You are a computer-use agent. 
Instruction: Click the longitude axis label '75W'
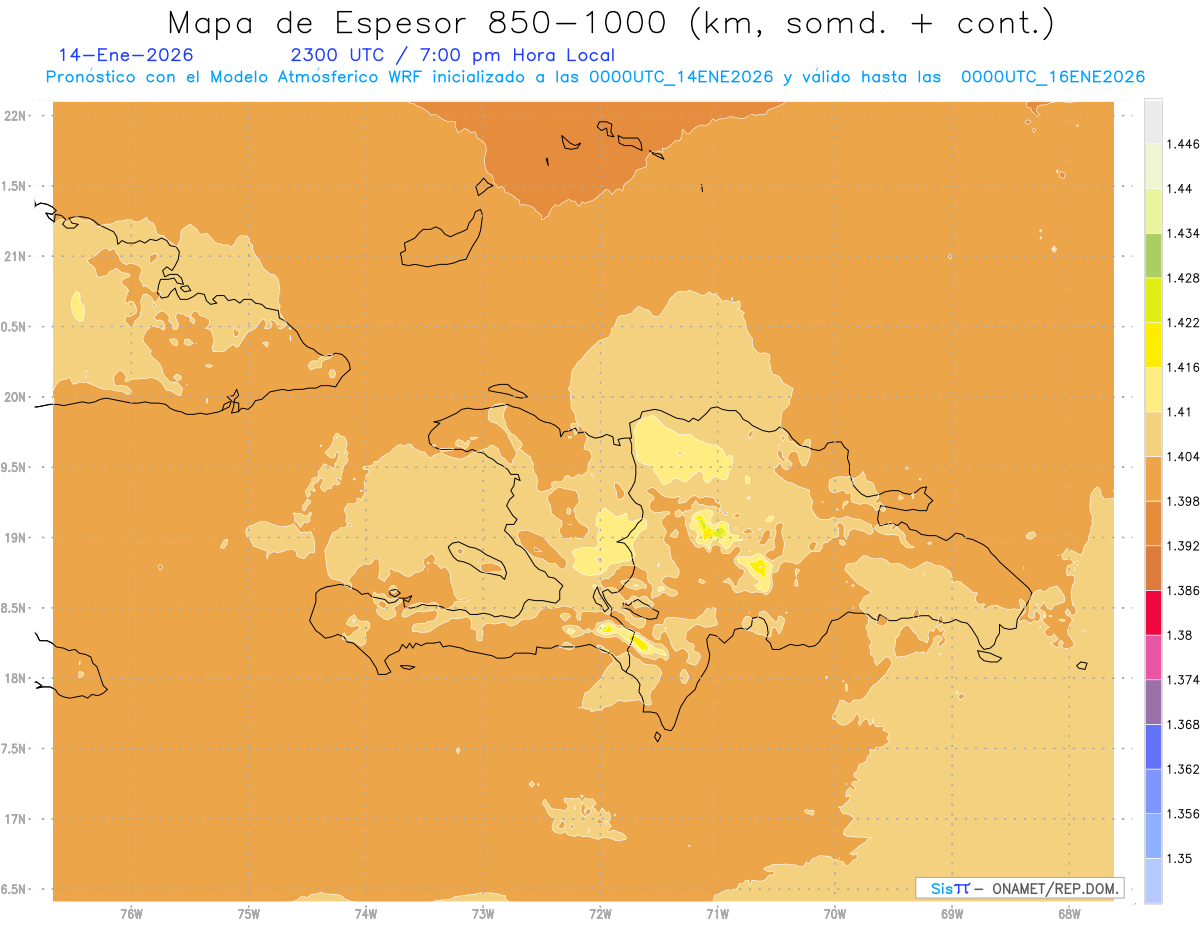pos(248,914)
